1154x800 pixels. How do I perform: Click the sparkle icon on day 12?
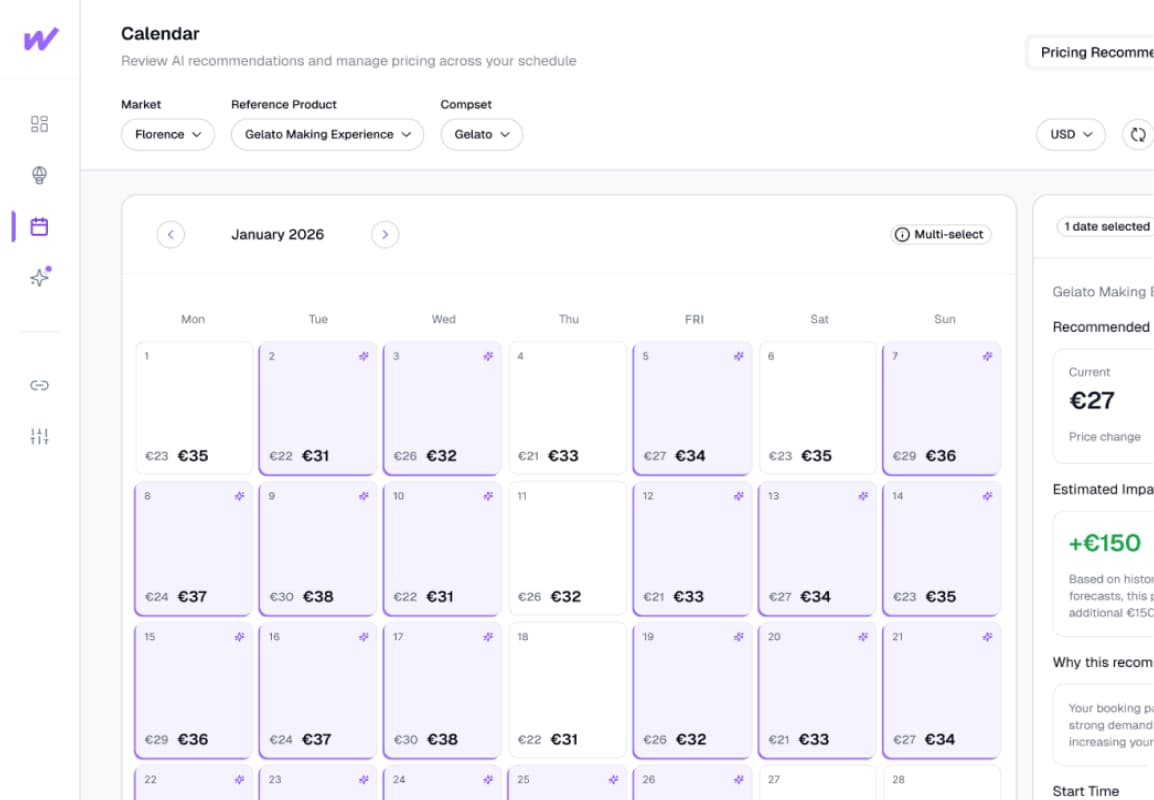738,496
